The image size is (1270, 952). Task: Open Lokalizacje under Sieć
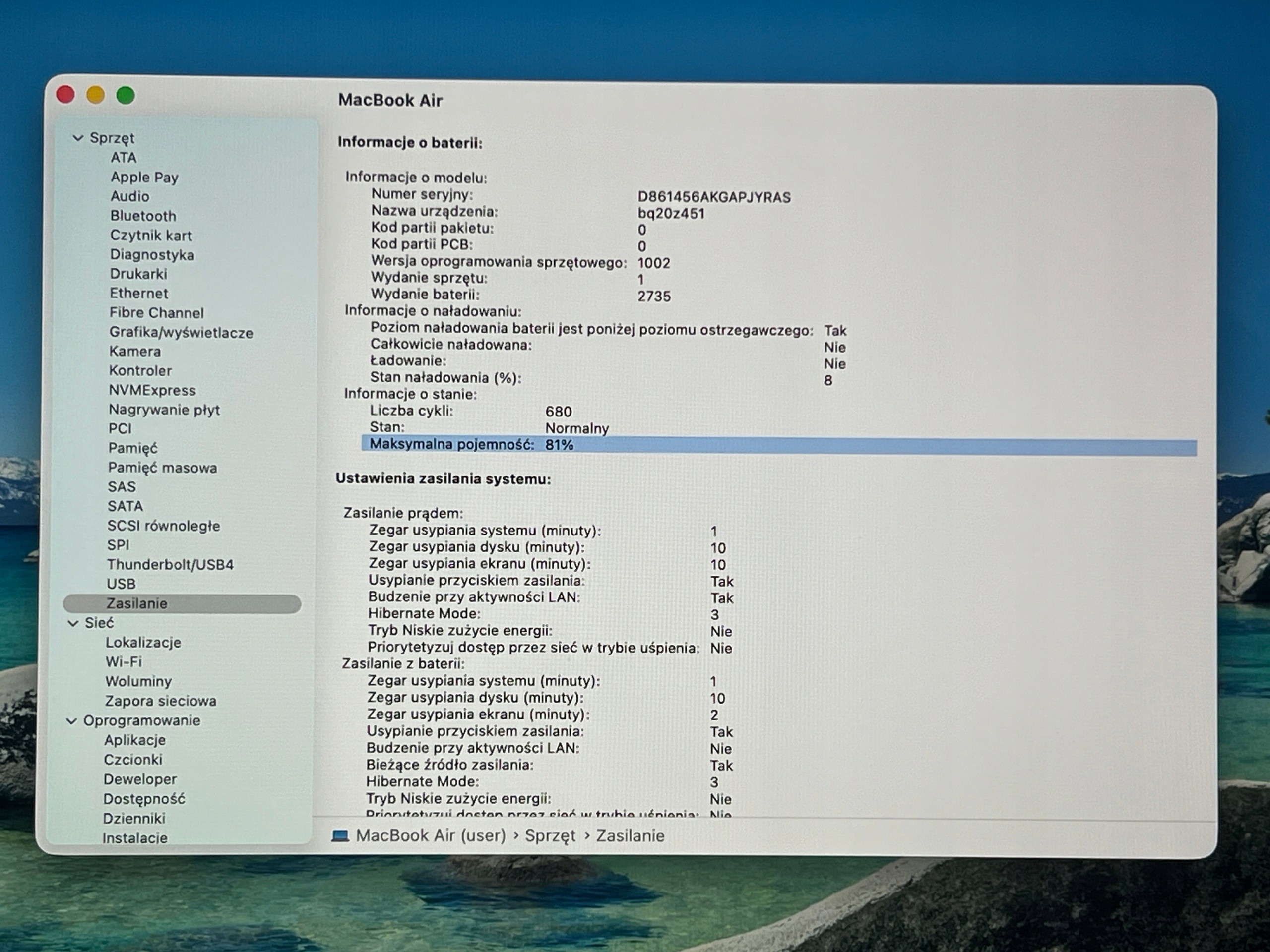(x=143, y=643)
